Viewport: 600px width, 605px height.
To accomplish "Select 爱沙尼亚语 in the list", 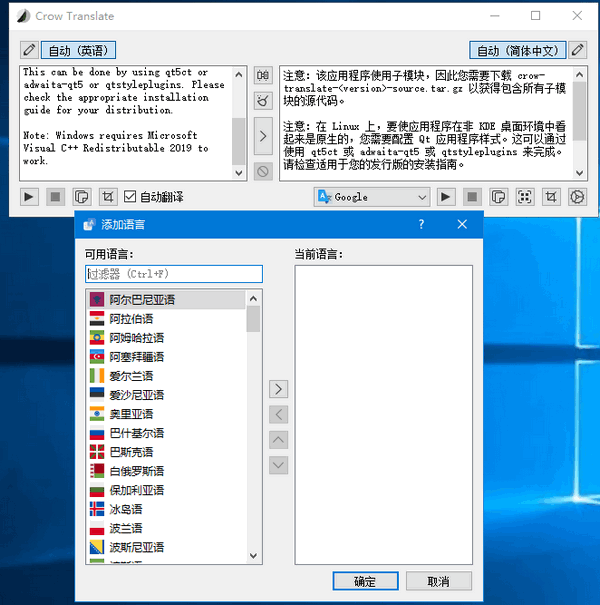I will (166, 395).
